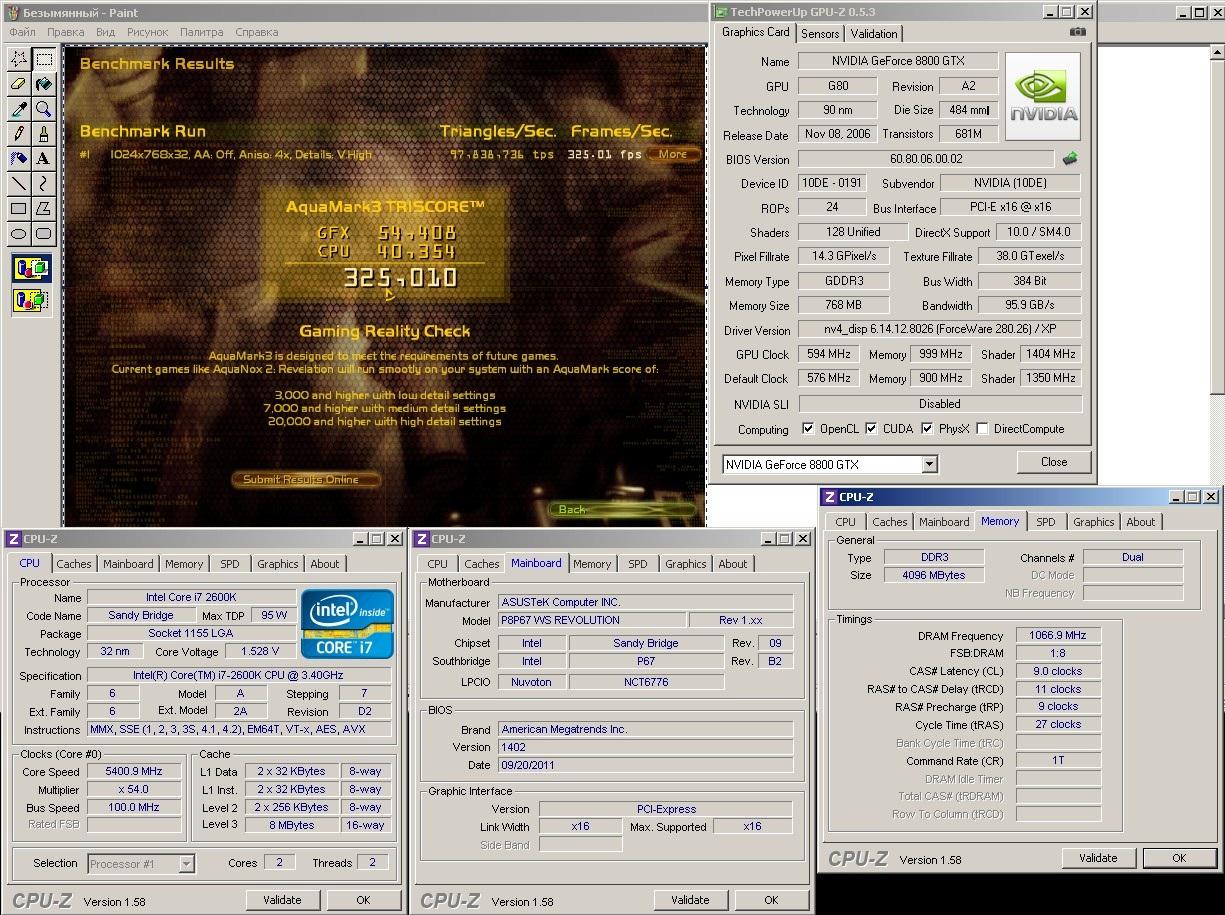Screen dimensions: 1225x915
Task: Click the Close button in GPU-Z
Action: [1054, 462]
